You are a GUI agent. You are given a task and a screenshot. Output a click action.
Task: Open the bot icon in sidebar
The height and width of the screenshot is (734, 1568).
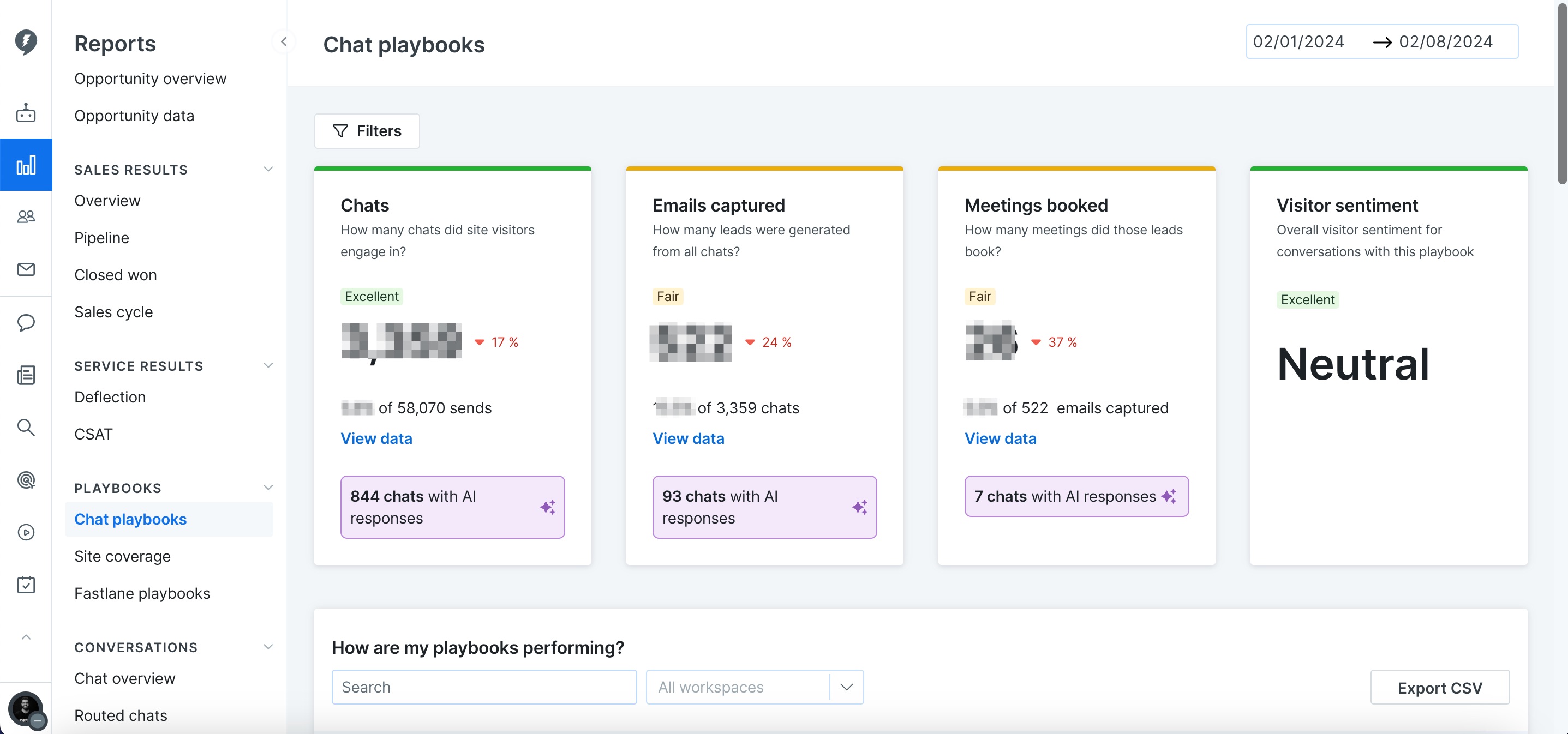pos(26,112)
